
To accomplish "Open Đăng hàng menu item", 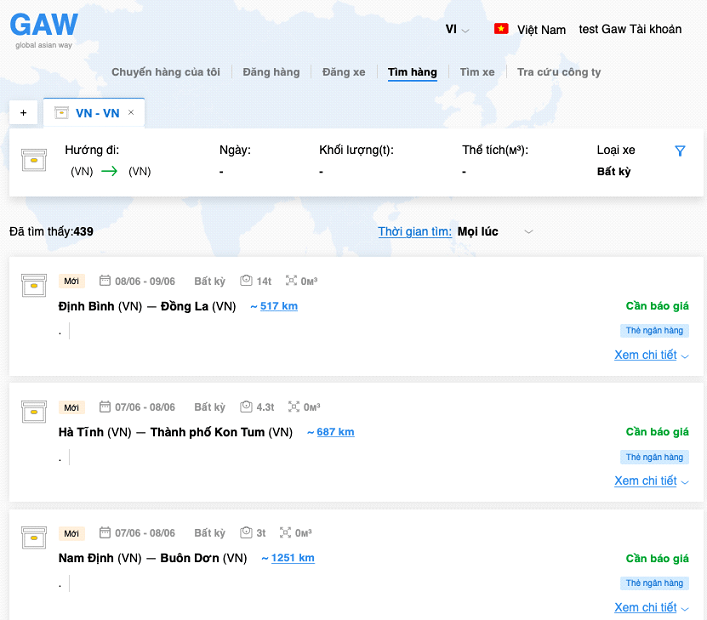I will pos(271,72).
